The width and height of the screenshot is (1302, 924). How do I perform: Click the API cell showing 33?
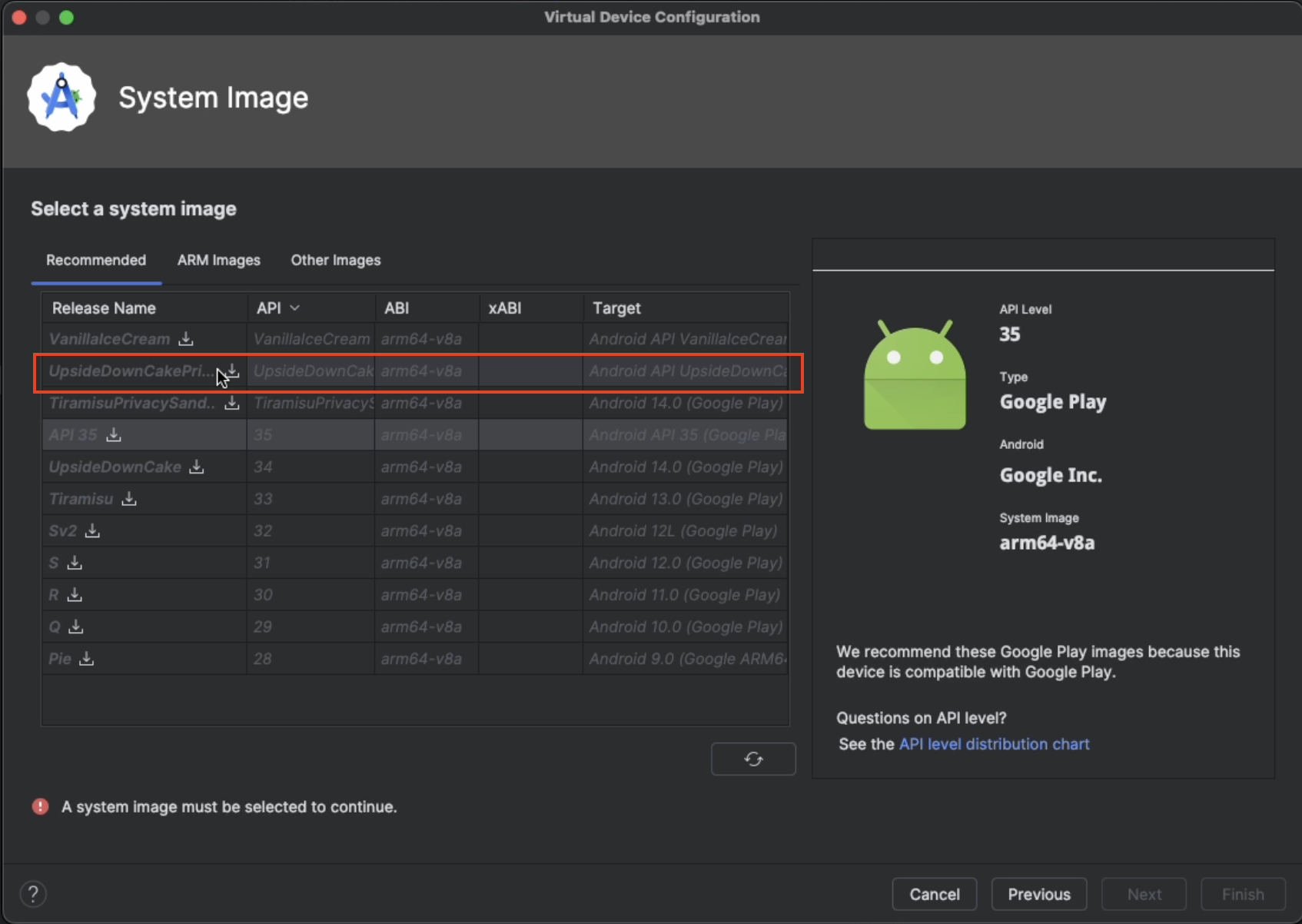pos(311,499)
